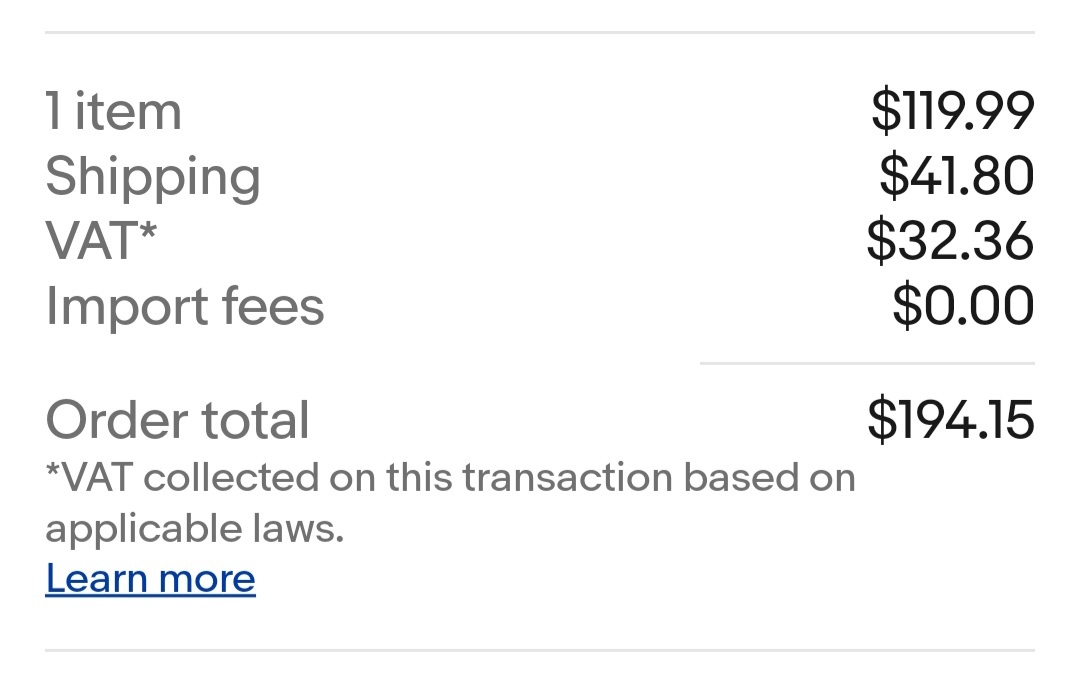Select the $194.15 order total amount
Image resolution: width=1080 pixels, height=681 pixels.
pyautogui.click(x=950, y=420)
